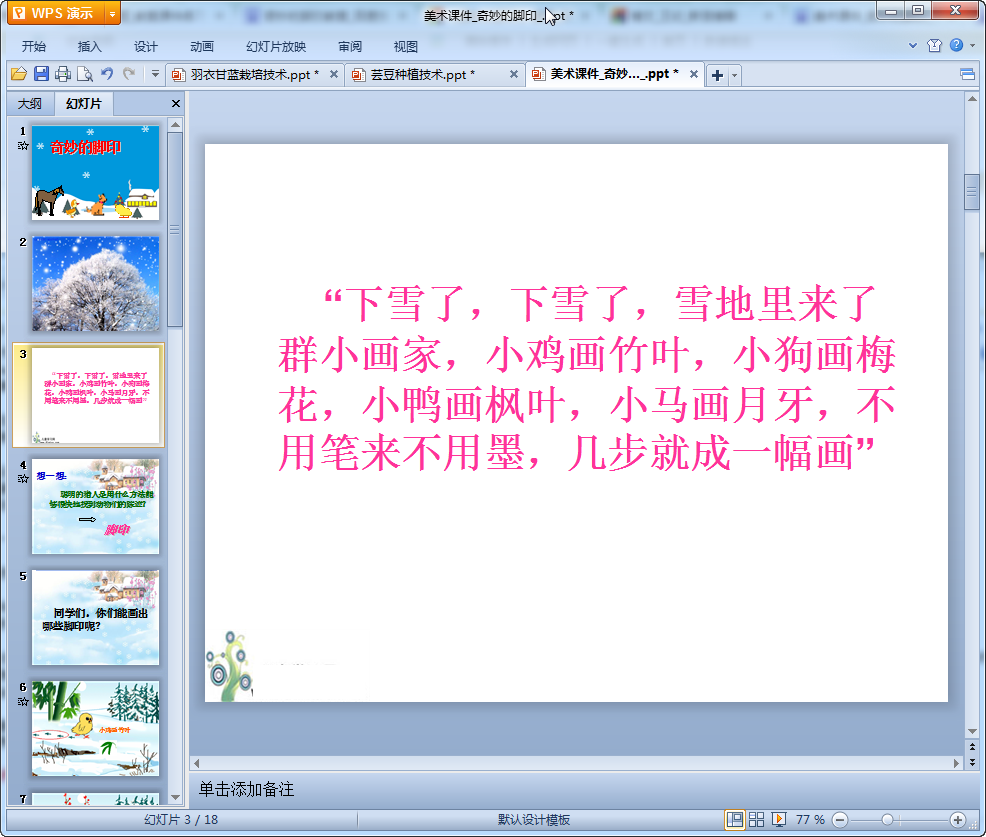The width and height of the screenshot is (986, 837).
Task: Redo the last action
Action: (129, 74)
